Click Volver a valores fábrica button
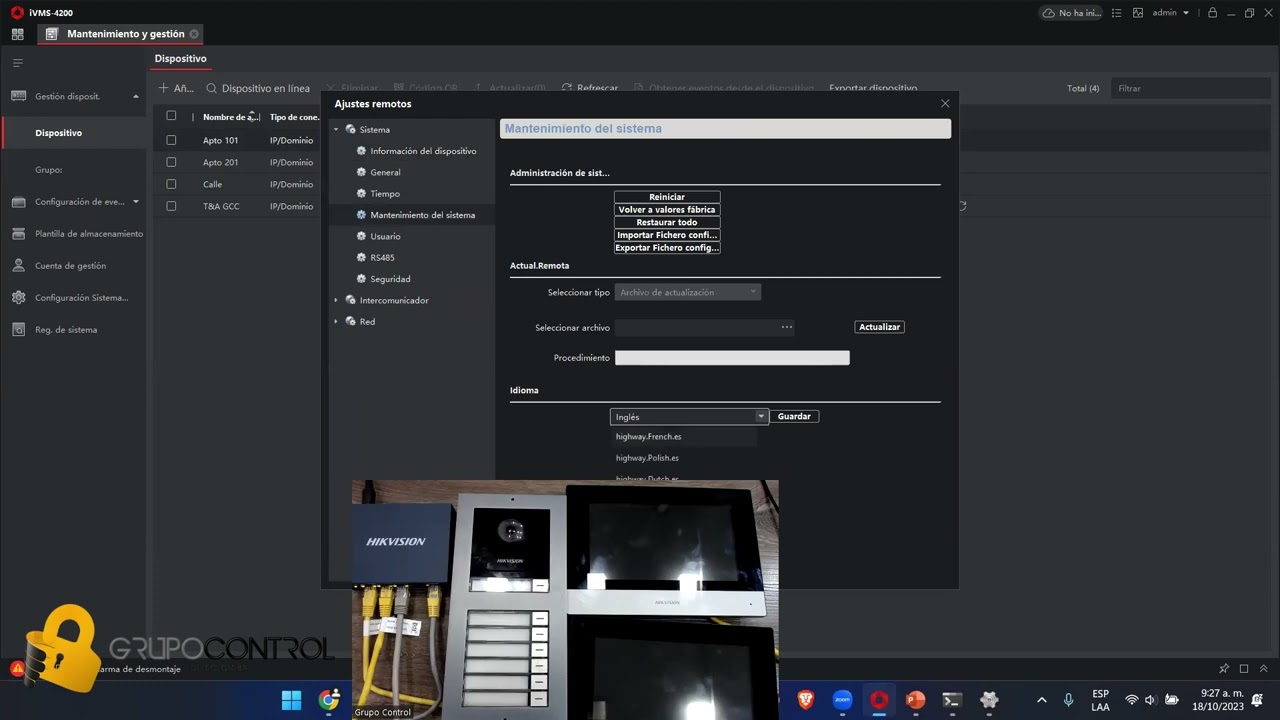Screen dimensions: 1280x720 tap(667, 210)
